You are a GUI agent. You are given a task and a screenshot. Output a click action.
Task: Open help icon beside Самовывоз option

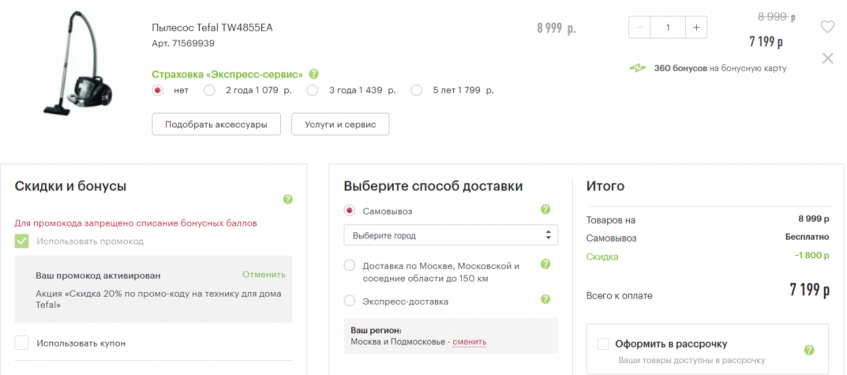click(x=545, y=210)
